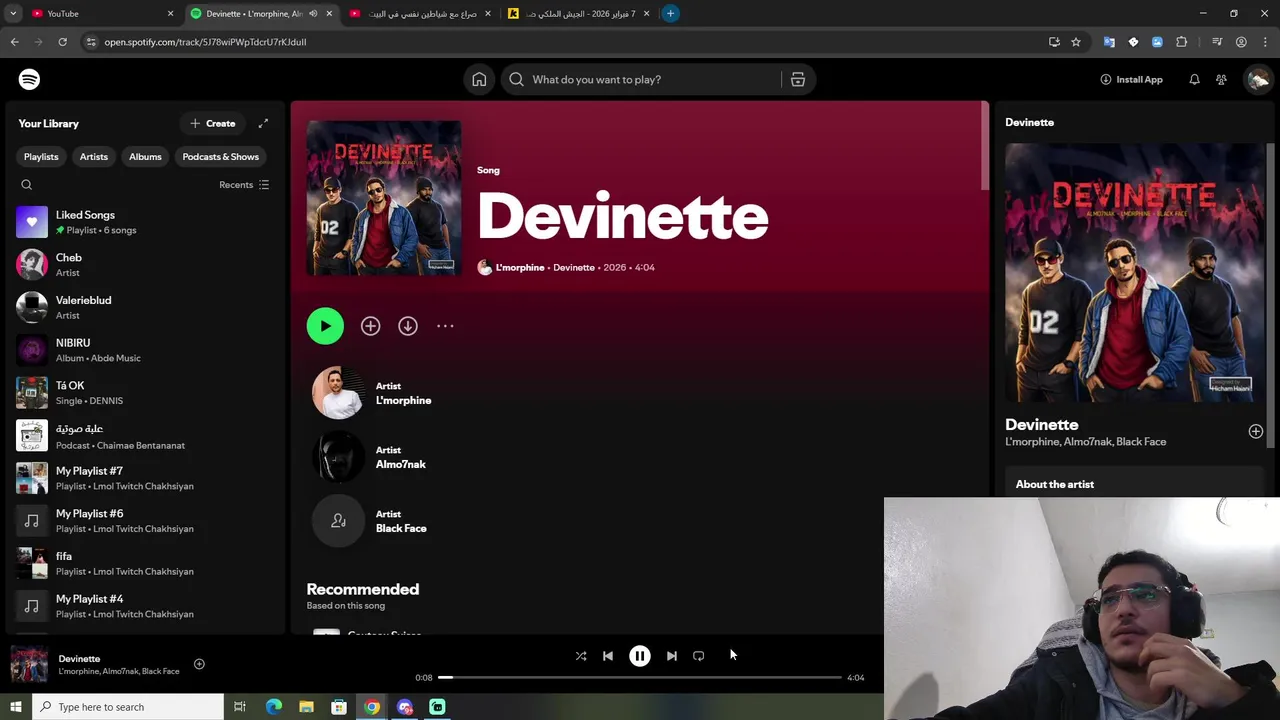Open Task View from taskbar
Screen dimensions: 1280x720
tap(240, 707)
